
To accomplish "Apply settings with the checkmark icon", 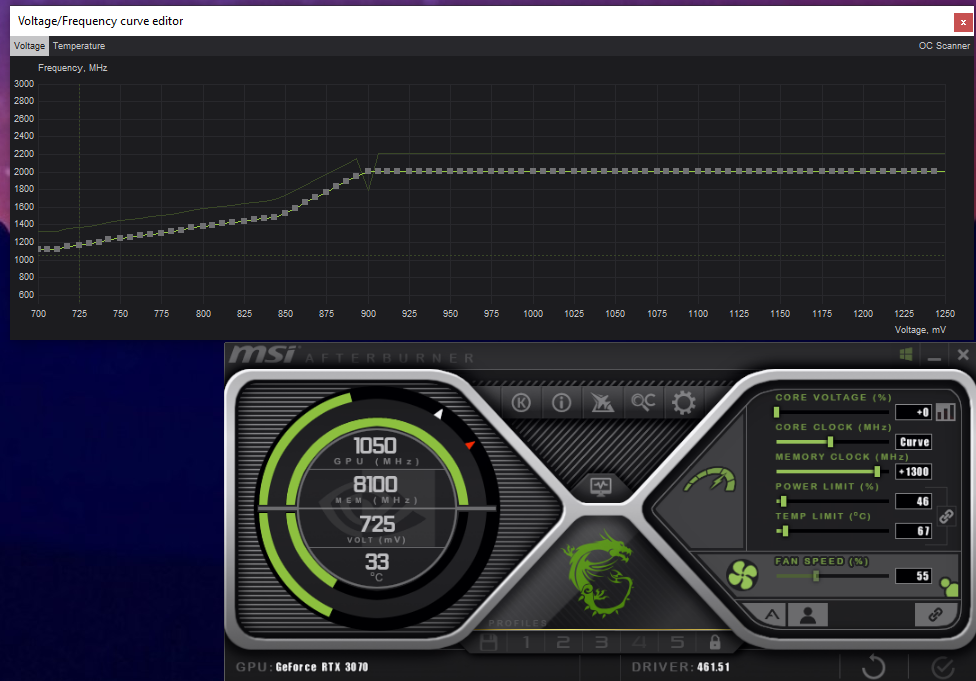I will pos(942,667).
